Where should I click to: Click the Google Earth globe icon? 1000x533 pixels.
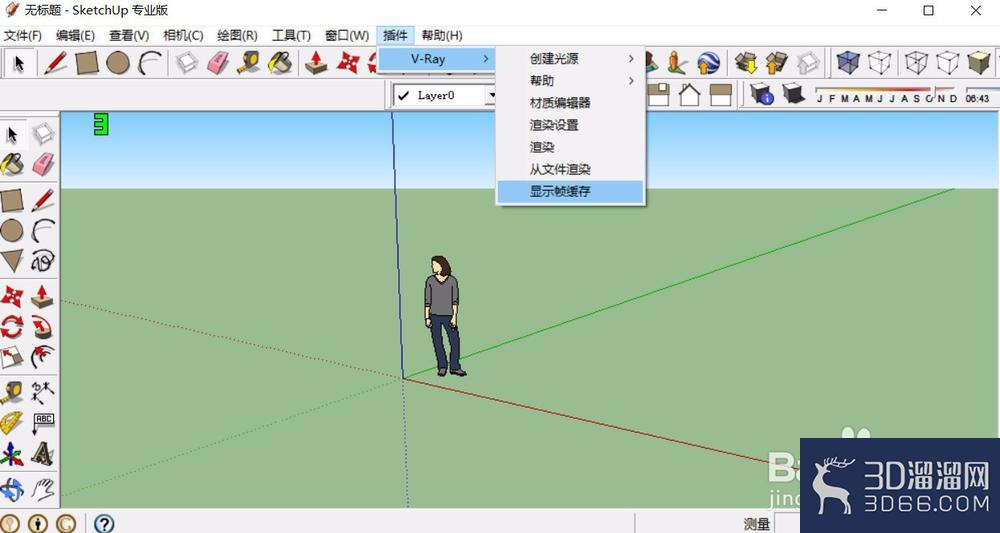[x=708, y=62]
